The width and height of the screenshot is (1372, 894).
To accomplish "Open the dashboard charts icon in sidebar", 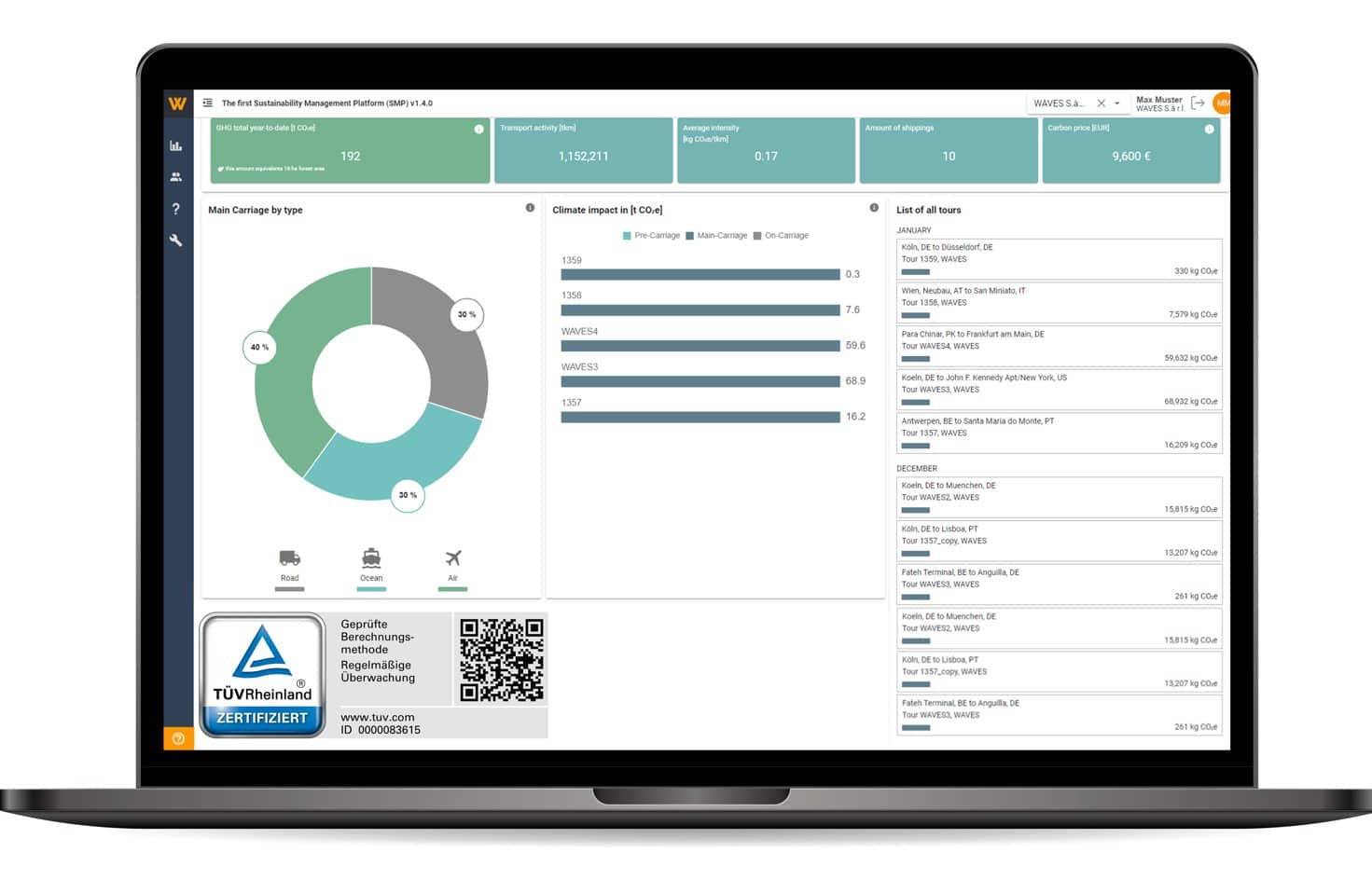I will click(x=175, y=145).
